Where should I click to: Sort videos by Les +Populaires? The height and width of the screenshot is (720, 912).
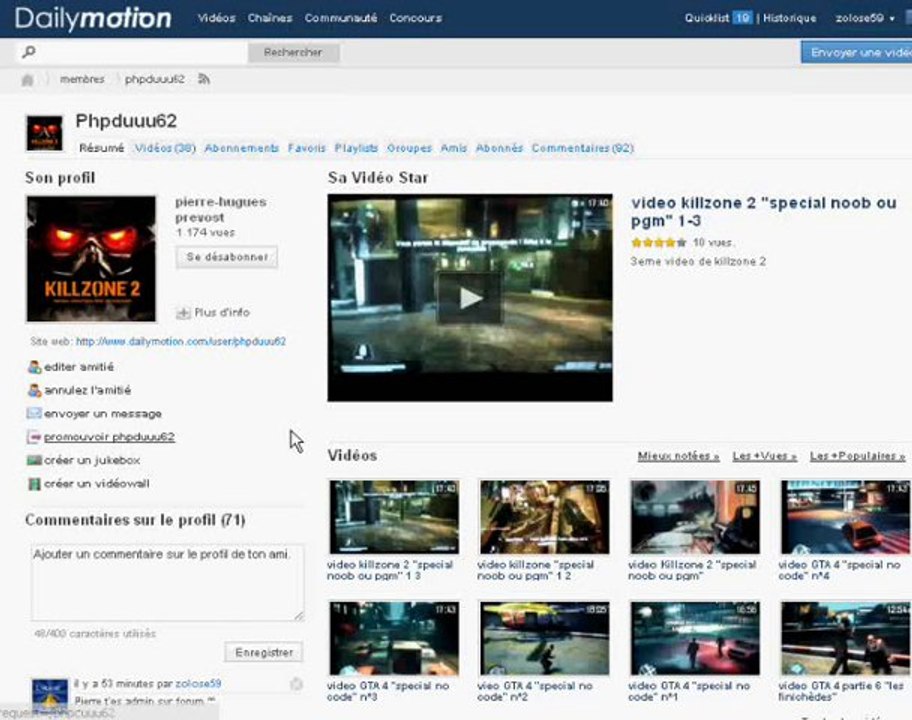click(x=857, y=456)
